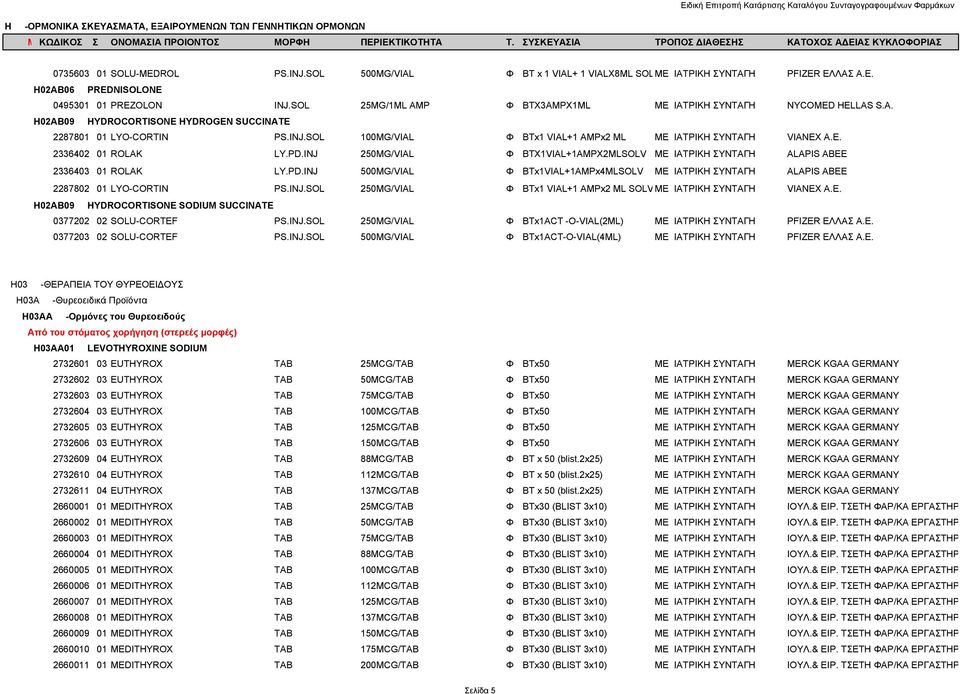Click HYDROCORTISONE HYDROGEN SUCCINATE heading

pyautogui.click(x=189, y=121)
